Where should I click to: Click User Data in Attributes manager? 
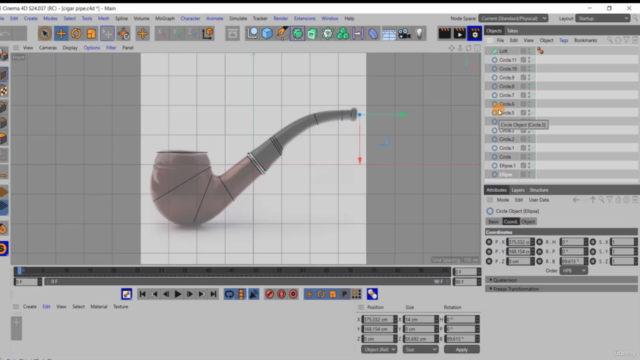(539, 200)
